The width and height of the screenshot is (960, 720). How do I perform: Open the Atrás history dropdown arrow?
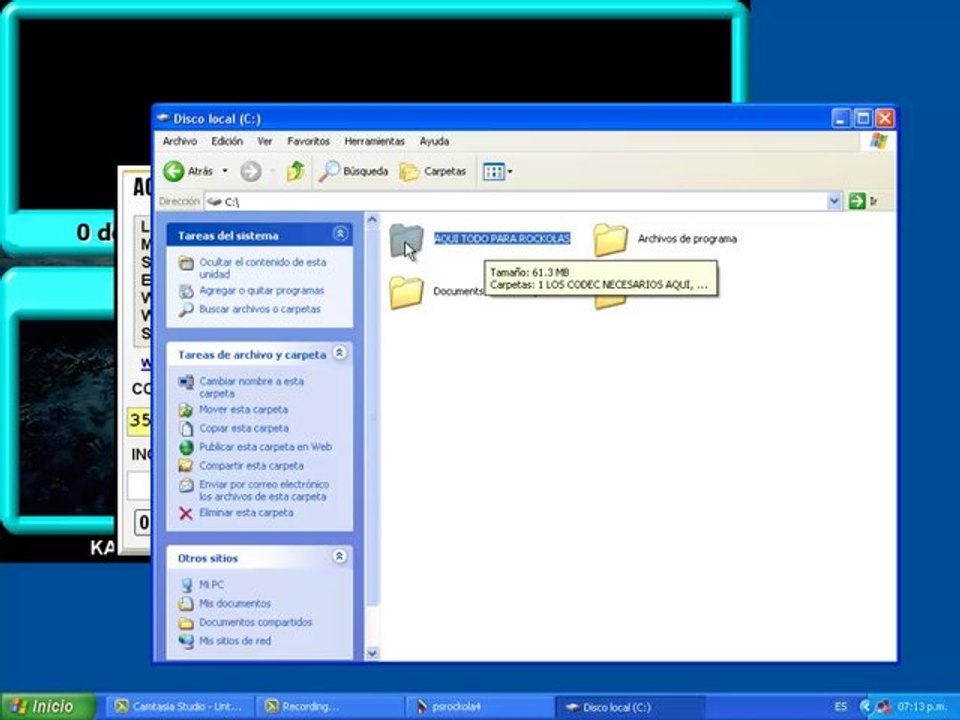click(x=225, y=171)
